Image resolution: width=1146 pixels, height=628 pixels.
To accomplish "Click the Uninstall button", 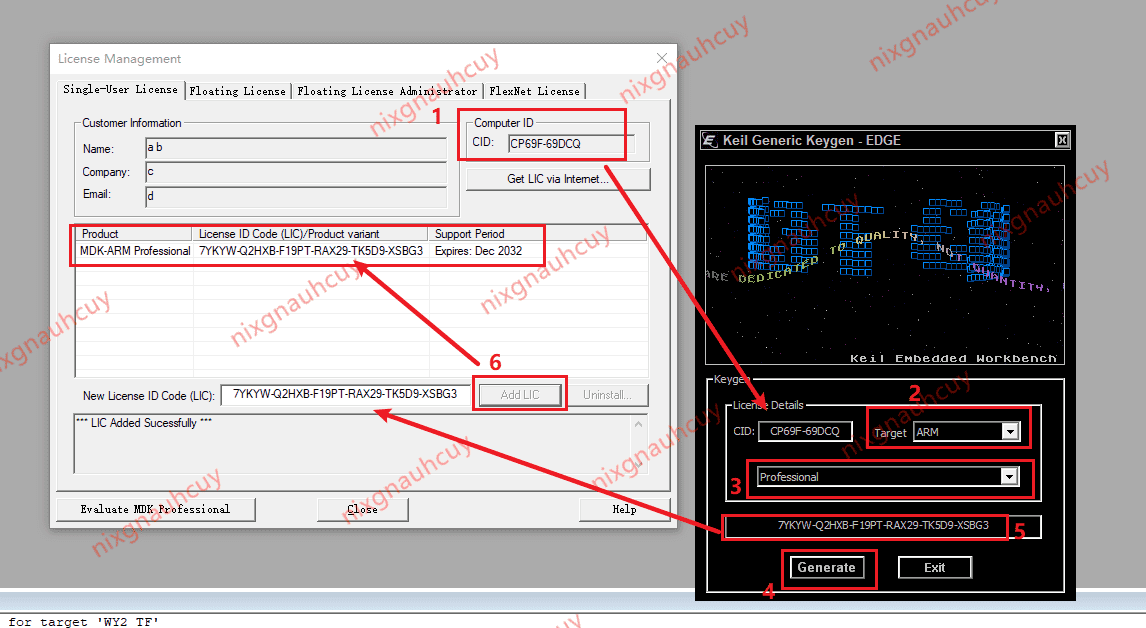I will (x=607, y=395).
